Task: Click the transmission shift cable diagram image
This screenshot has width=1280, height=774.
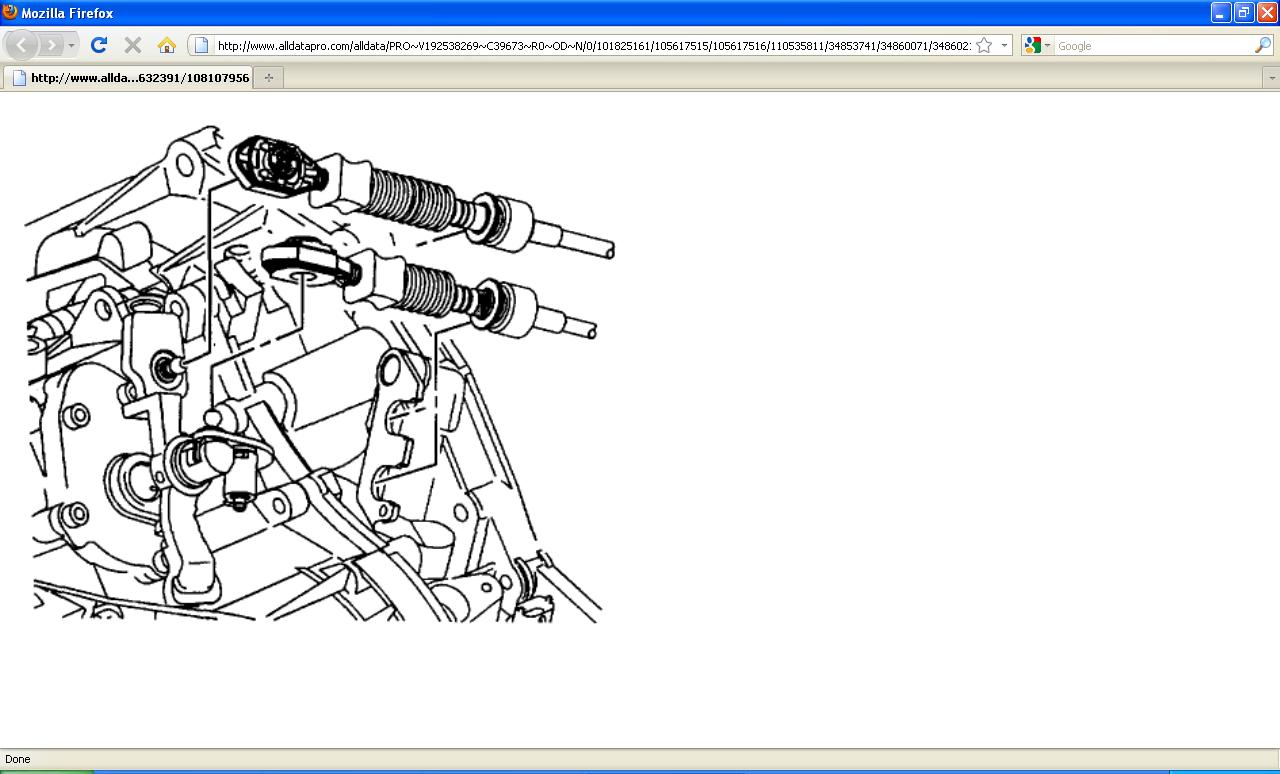Action: (x=320, y=374)
